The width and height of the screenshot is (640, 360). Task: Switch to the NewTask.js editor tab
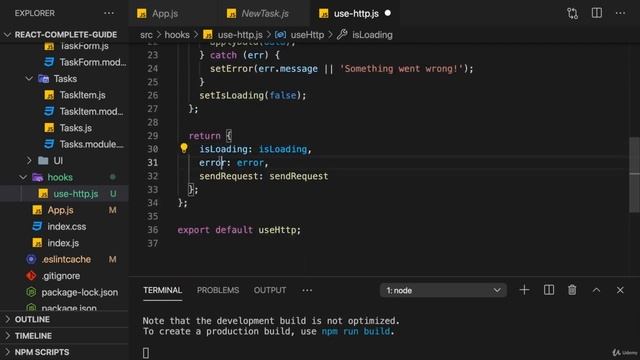[x=264, y=13]
